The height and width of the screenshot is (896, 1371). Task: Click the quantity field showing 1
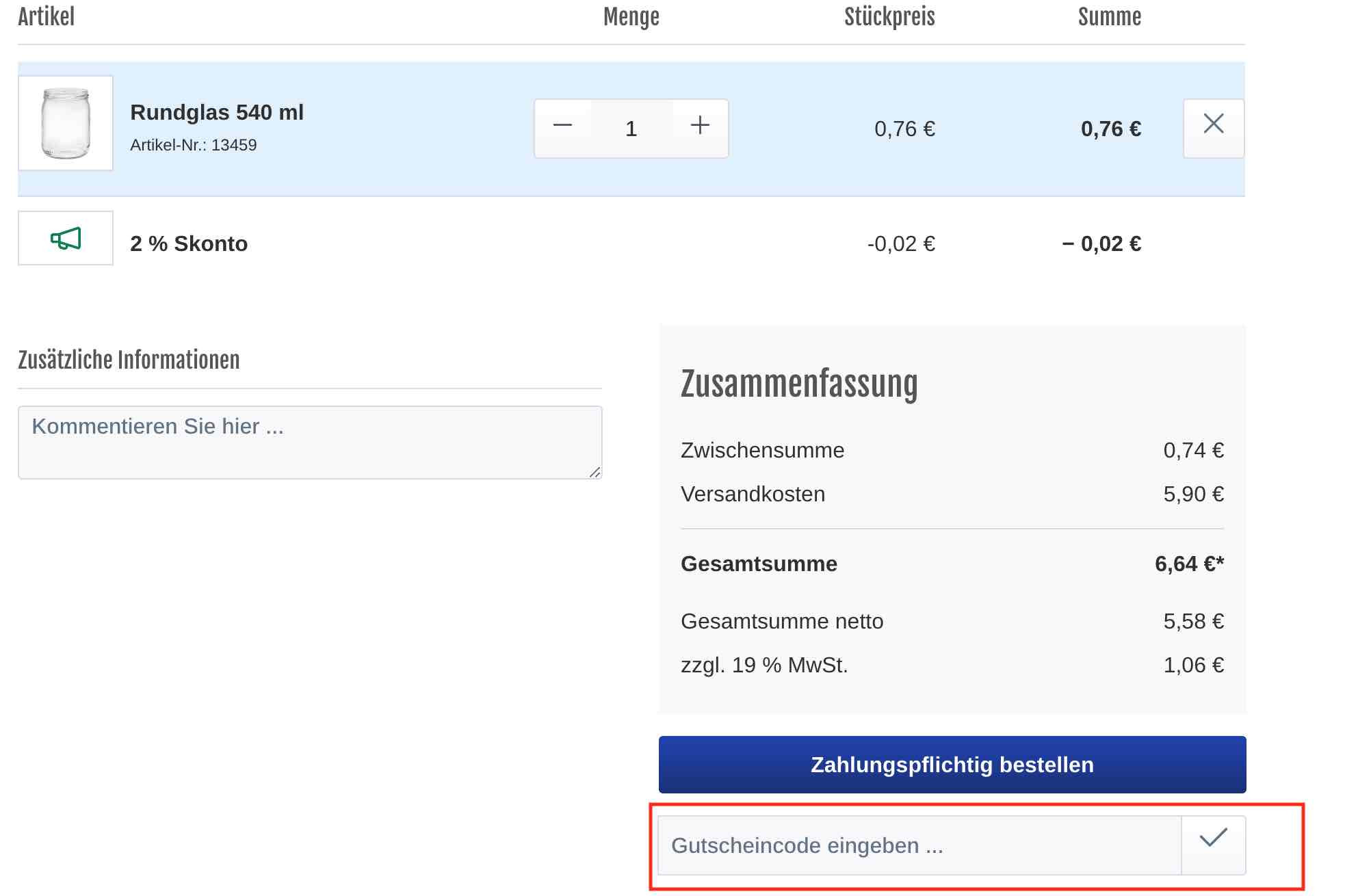631,129
